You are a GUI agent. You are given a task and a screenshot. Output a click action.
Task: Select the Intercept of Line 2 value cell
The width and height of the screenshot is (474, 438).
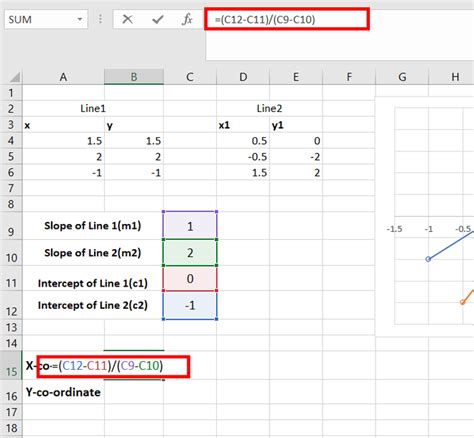(x=190, y=305)
